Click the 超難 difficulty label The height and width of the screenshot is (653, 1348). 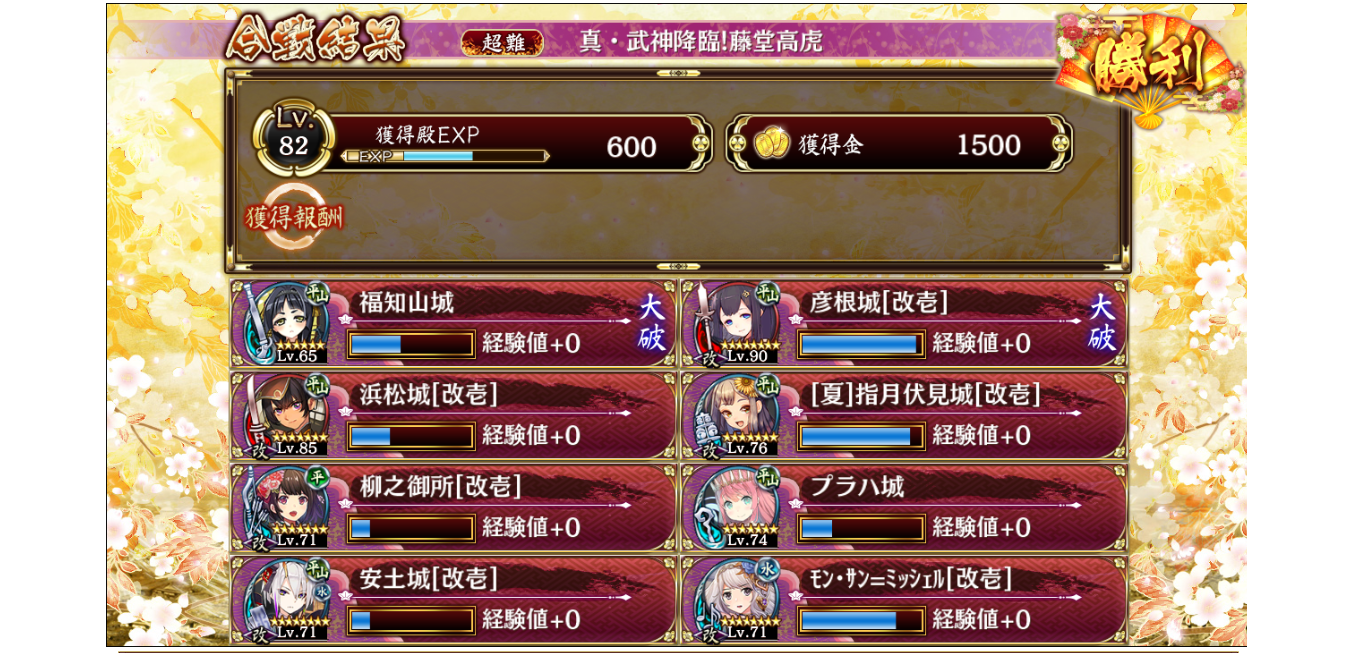pyautogui.click(x=503, y=42)
